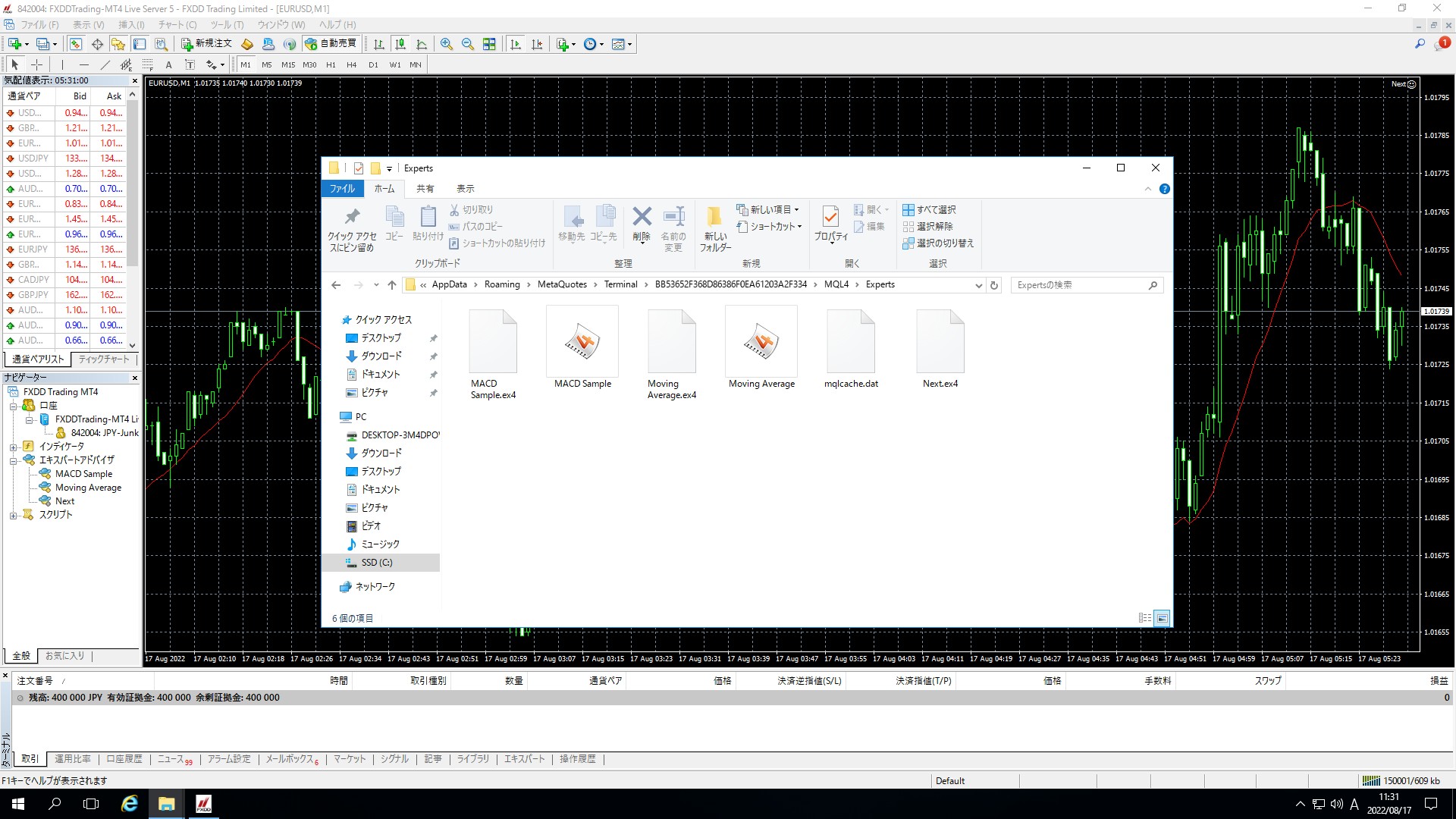This screenshot has width=1456, height=819.
Task: Switch chart to candlesticks icon
Action: coord(400,44)
